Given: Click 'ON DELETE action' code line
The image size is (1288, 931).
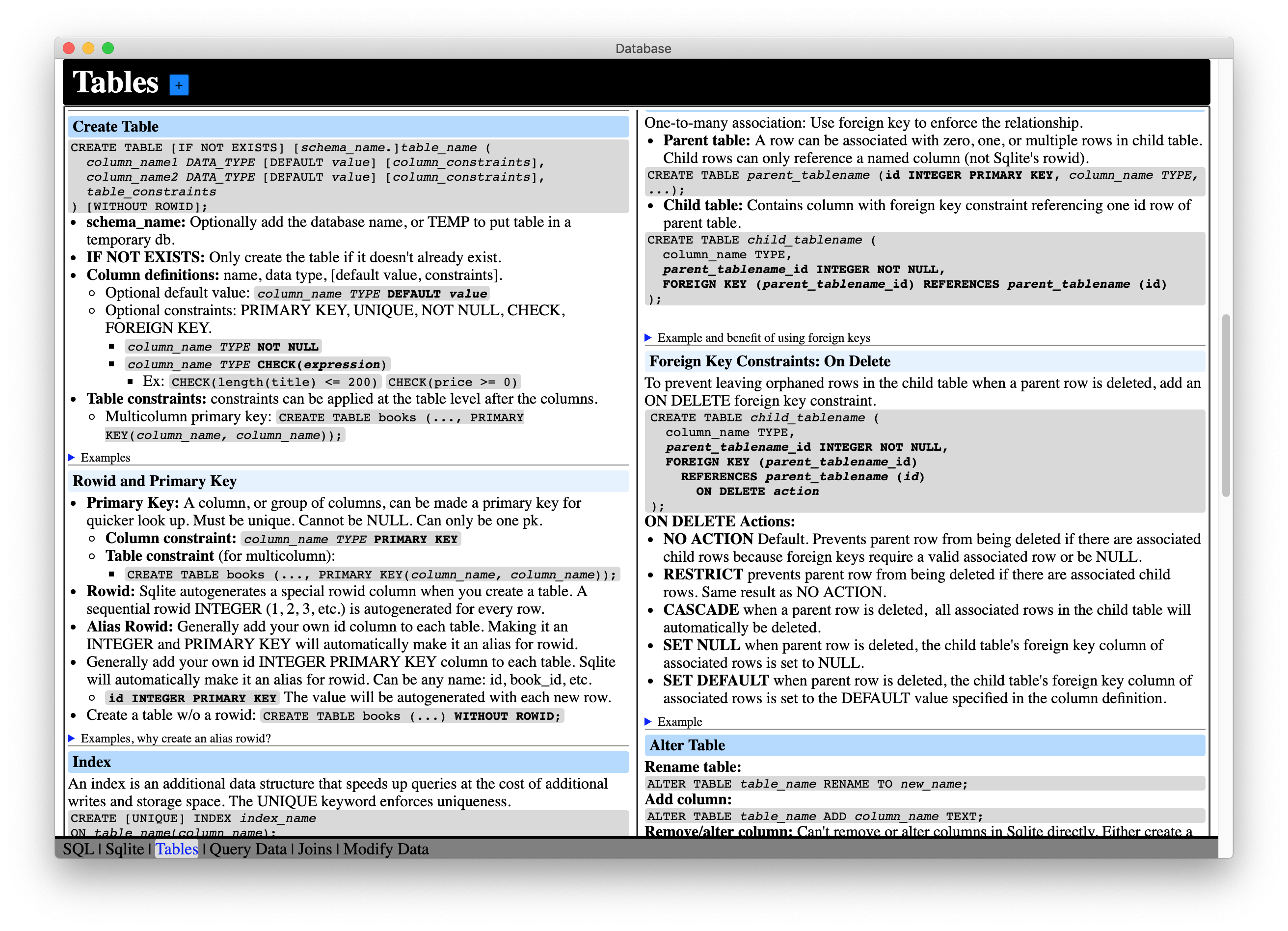Looking at the screenshot, I should 757,491.
